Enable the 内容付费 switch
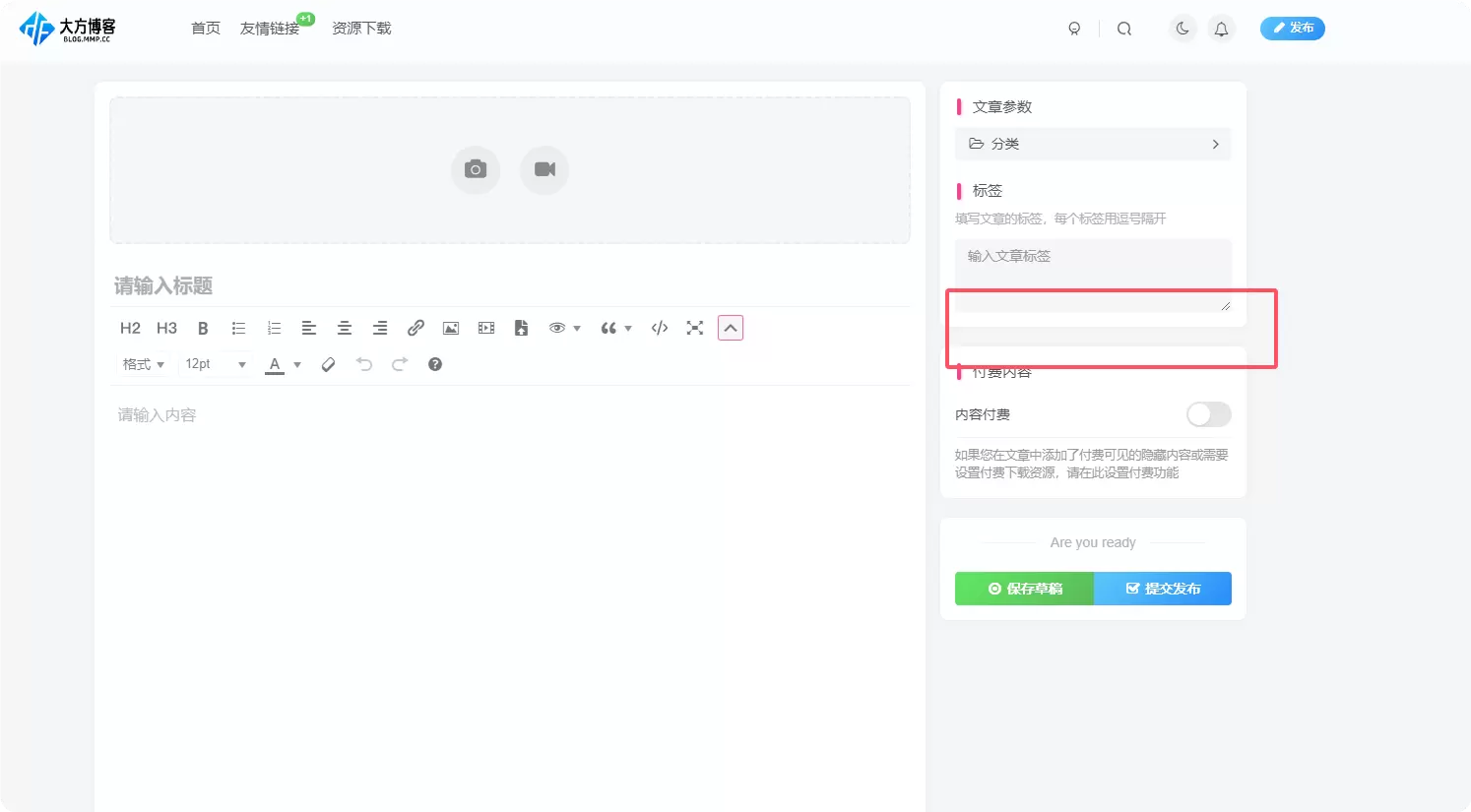Image resolution: width=1471 pixels, height=812 pixels. click(1208, 414)
